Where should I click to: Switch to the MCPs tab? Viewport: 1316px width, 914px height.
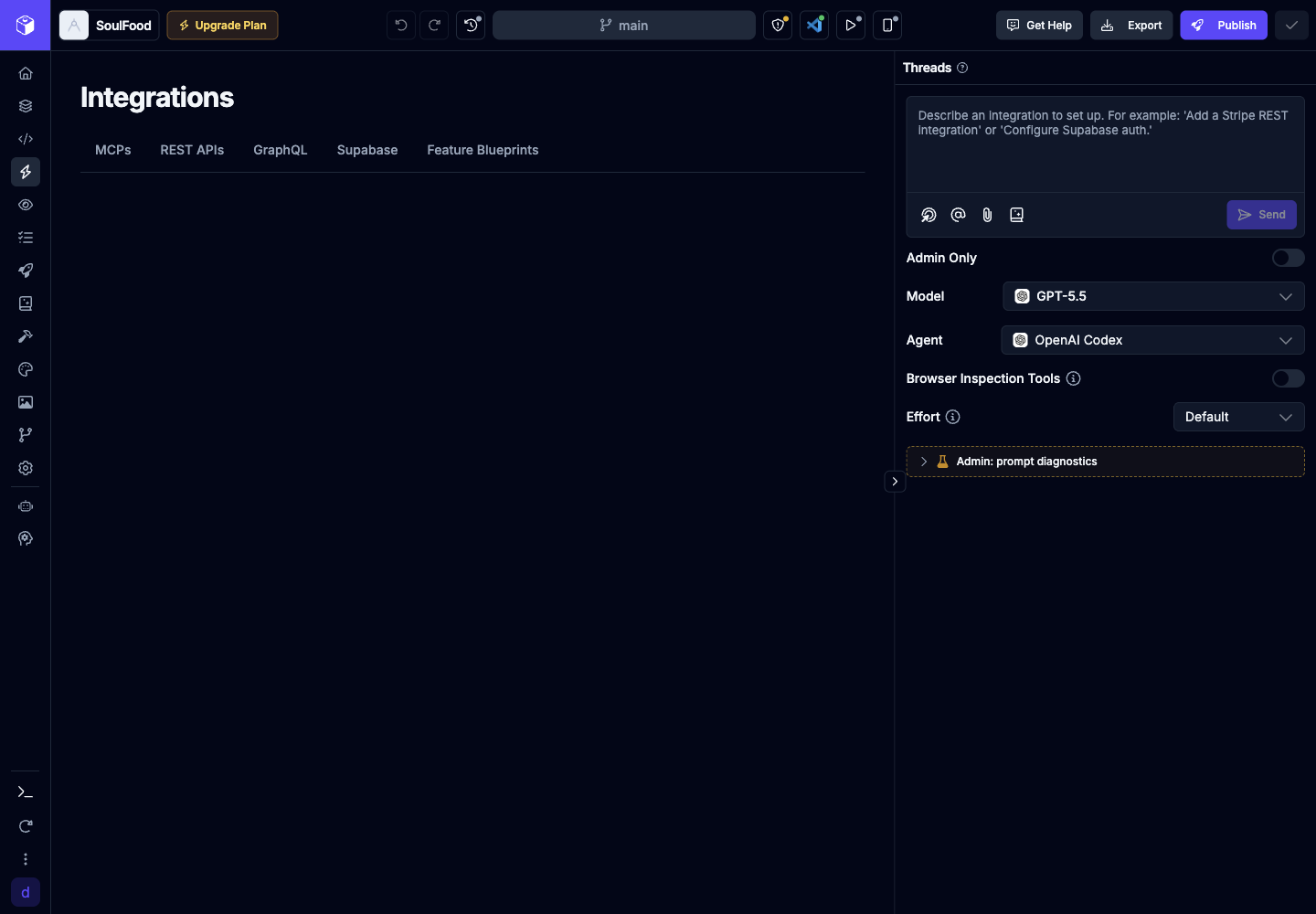[113, 150]
